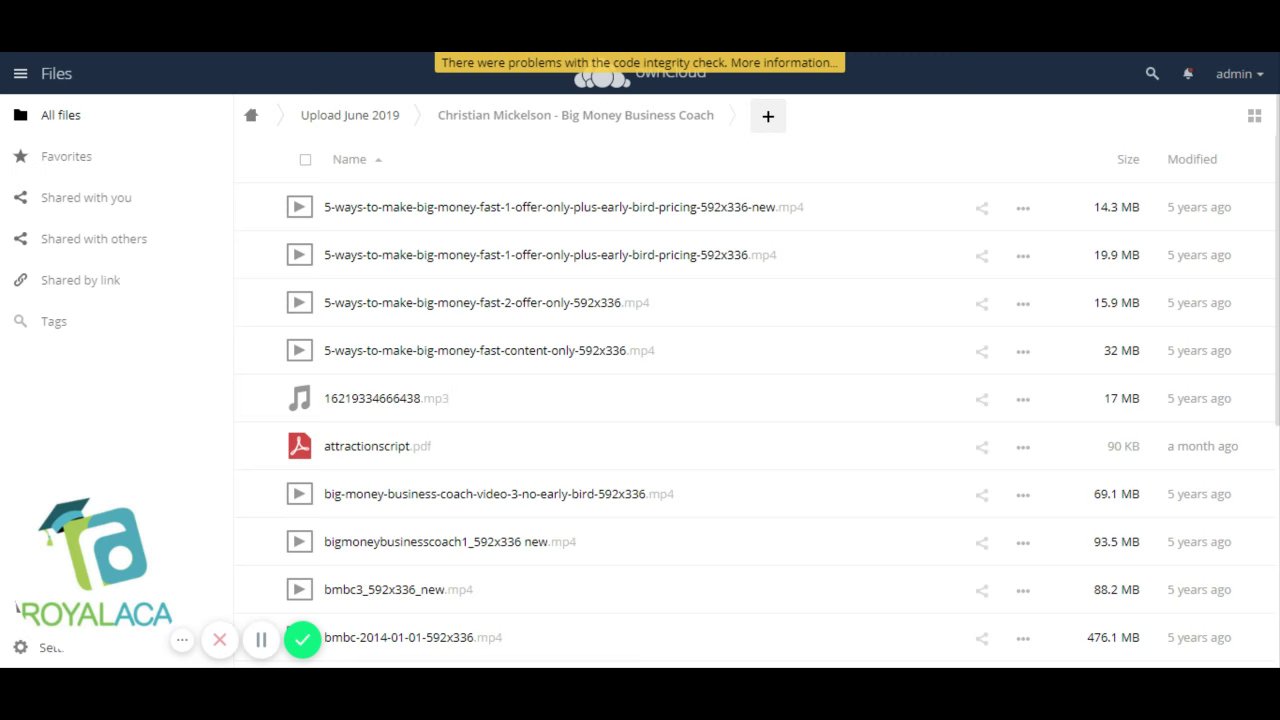Click the search magnifier icon
This screenshot has width=1280, height=720.
(x=1152, y=73)
